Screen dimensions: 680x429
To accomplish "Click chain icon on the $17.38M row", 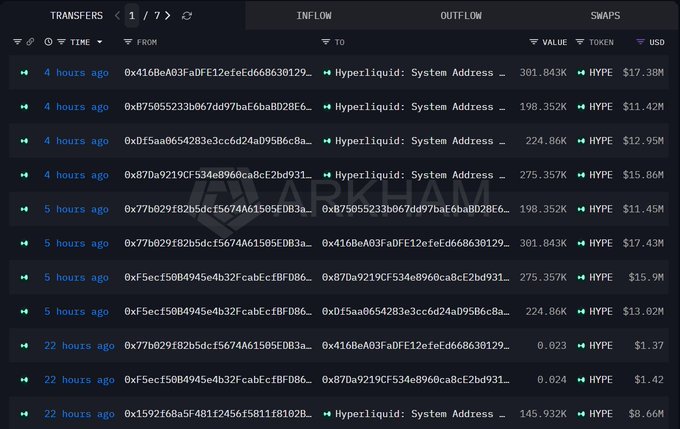I will [24, 72].
